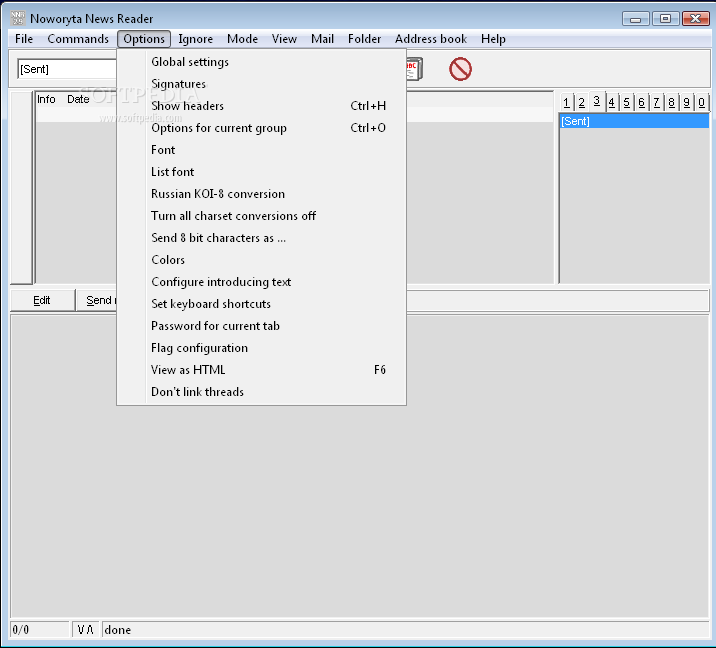This screenshot has width=716, height=648.
Task: Choose Password for current tab
Action: click(262, 326)
